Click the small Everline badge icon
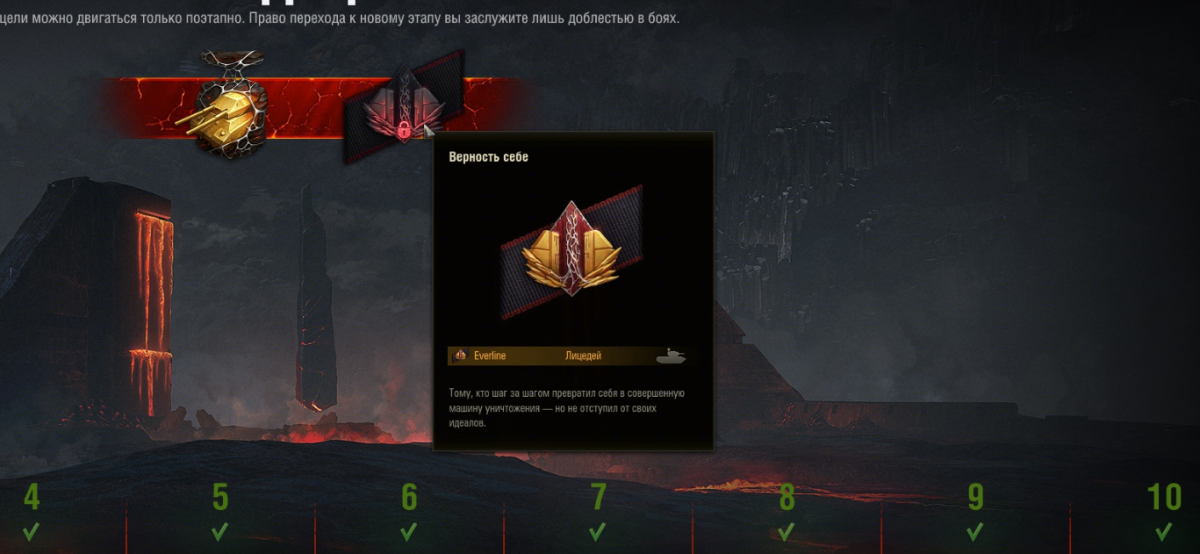Viewport: 1200px width, 554px height. 460,355
